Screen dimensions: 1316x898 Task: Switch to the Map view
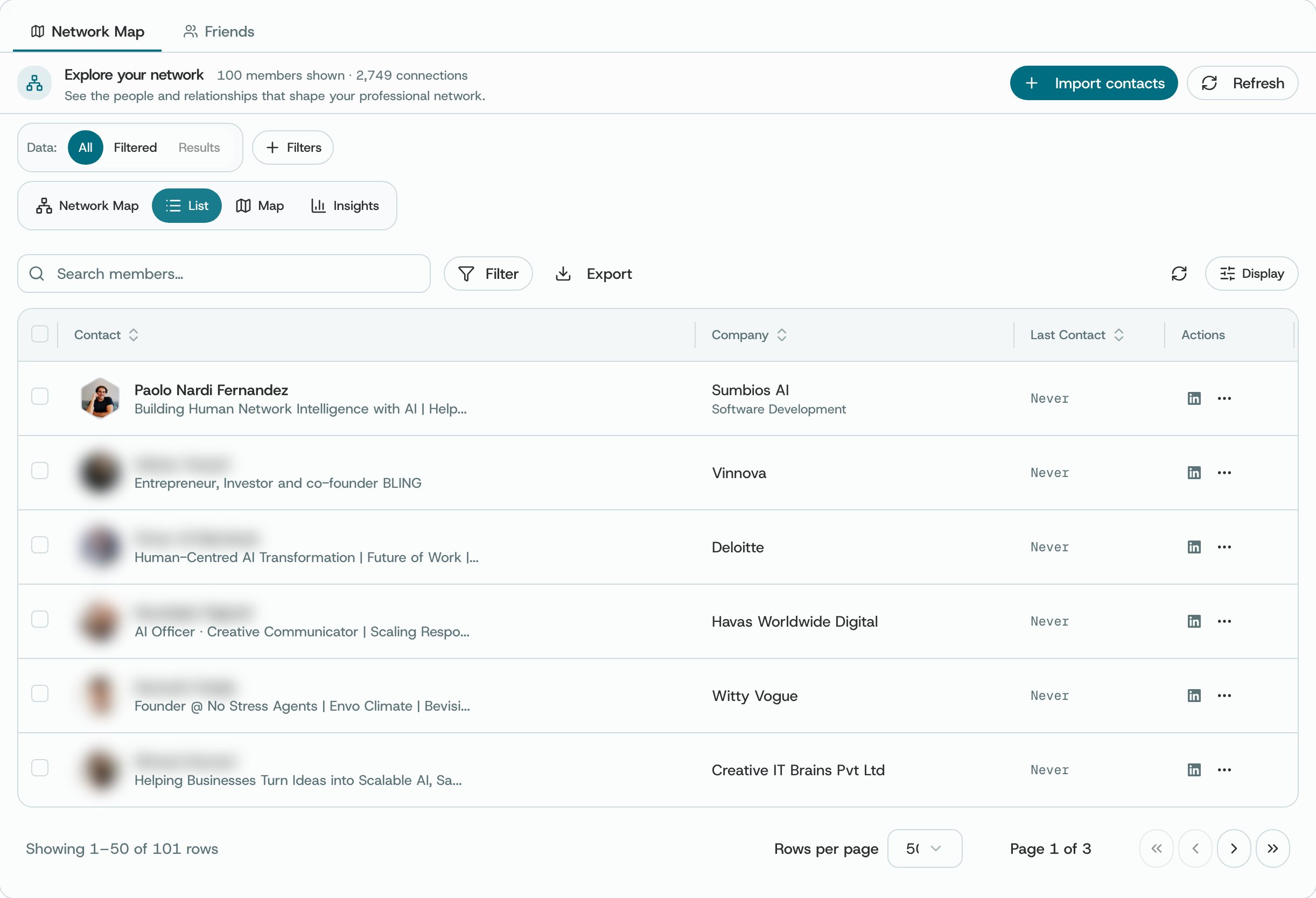[260, 206]
